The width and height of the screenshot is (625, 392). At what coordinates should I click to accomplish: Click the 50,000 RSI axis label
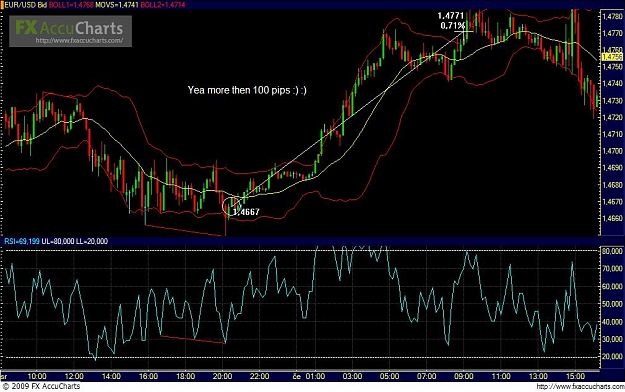coord(612,303)
